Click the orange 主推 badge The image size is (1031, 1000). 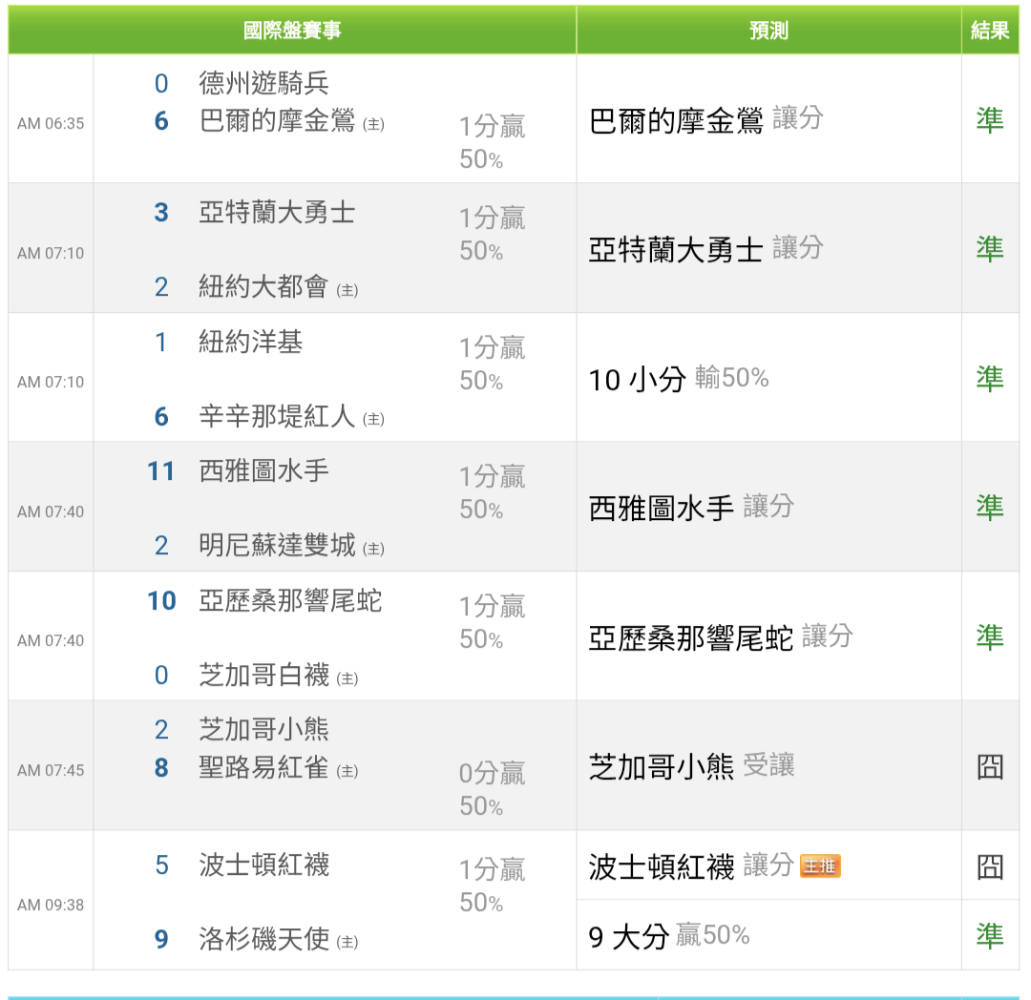pos(820,867)
